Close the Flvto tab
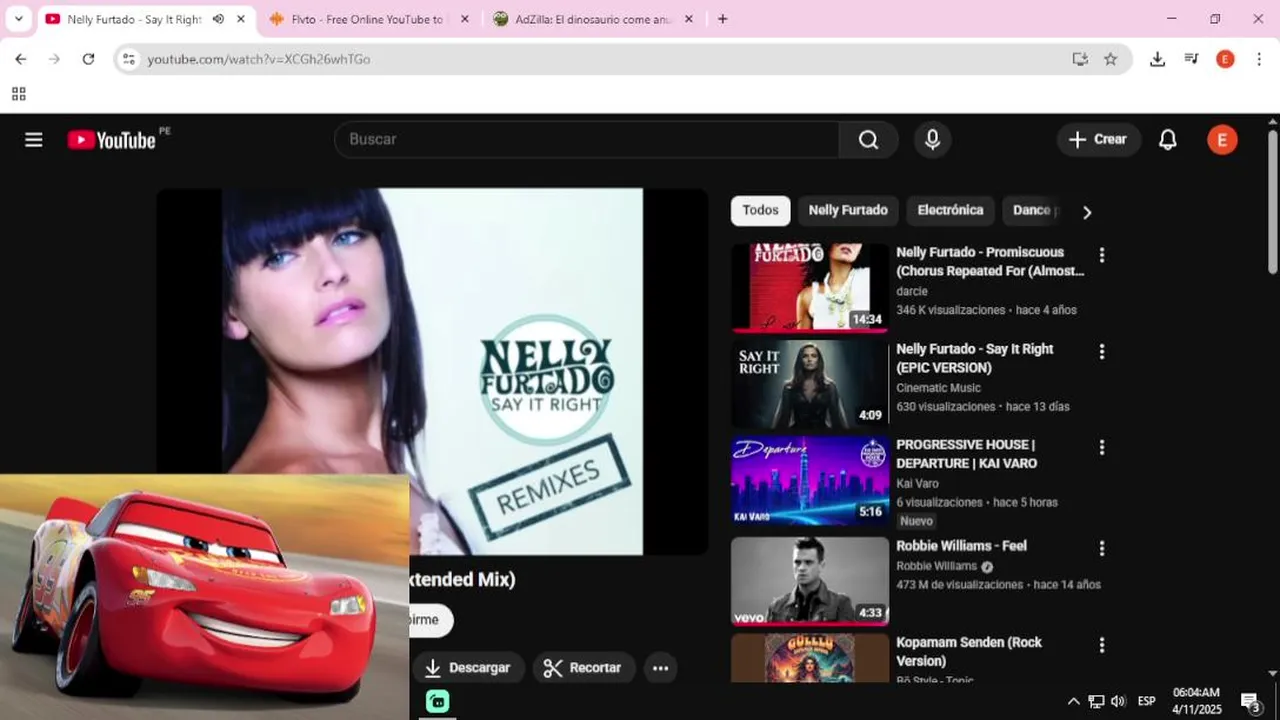1280x720 pixels. (x=464, y=19)
